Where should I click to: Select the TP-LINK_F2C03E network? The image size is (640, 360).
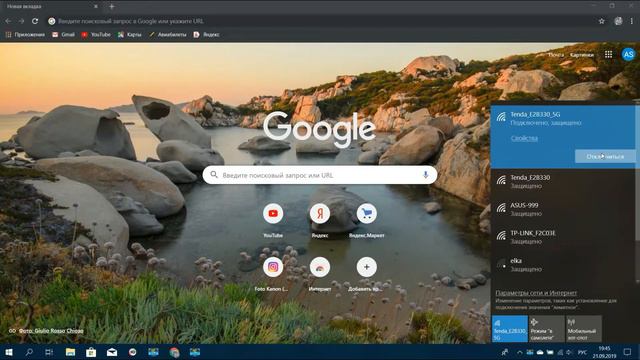[563, 237]
